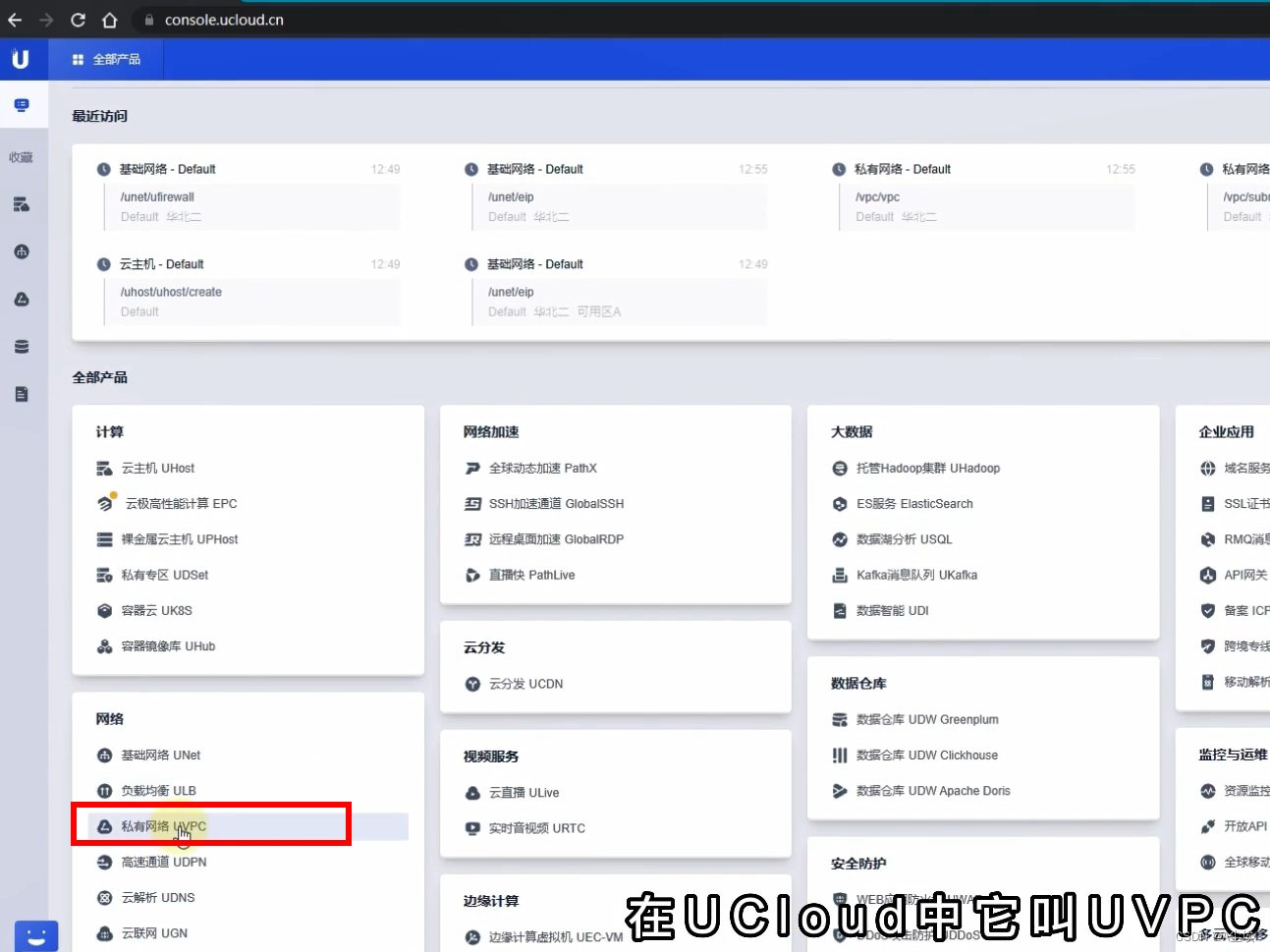
Task: Click 数据湖分析 USQL icon
Action: pyautogui.click(x=840, y=539)
